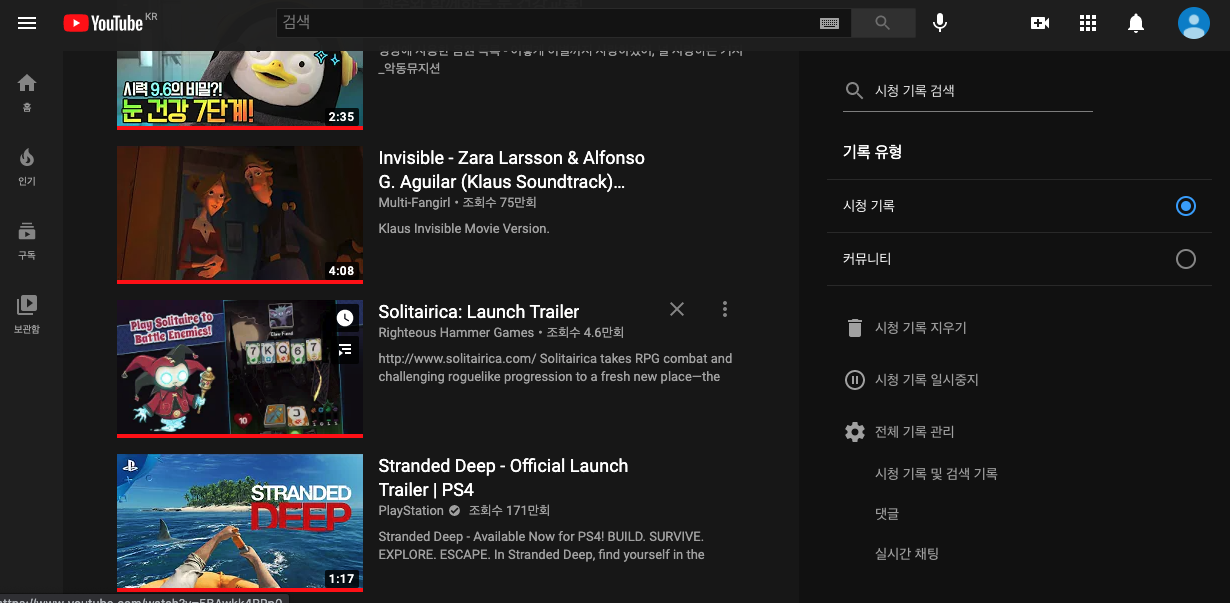Open title Invisible - Zara Larsson & Alfonso
The height and width of the screenshot is (603, 1230).
click(x=512, y=170)
